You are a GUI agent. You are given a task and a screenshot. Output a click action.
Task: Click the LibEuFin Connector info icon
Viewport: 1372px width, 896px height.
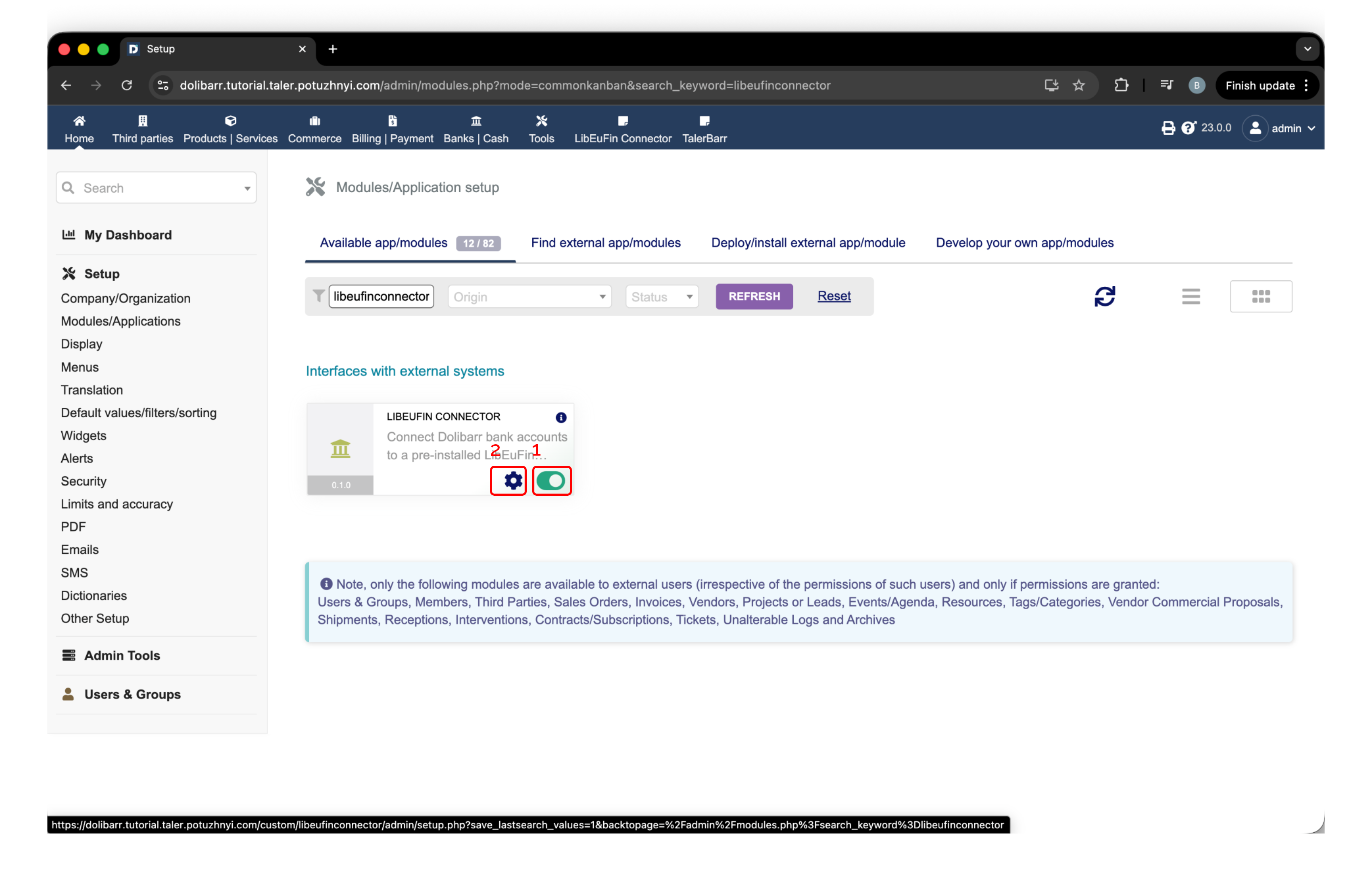point(560,417)
